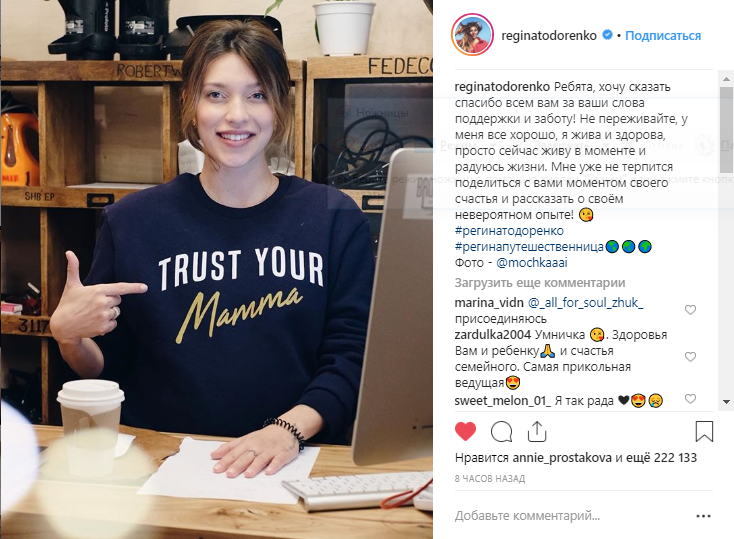Image resolution: width=734 pixels, height=539 pixels.
Task: Open annie_prostakova in the likes line
Action: [562, 458]
